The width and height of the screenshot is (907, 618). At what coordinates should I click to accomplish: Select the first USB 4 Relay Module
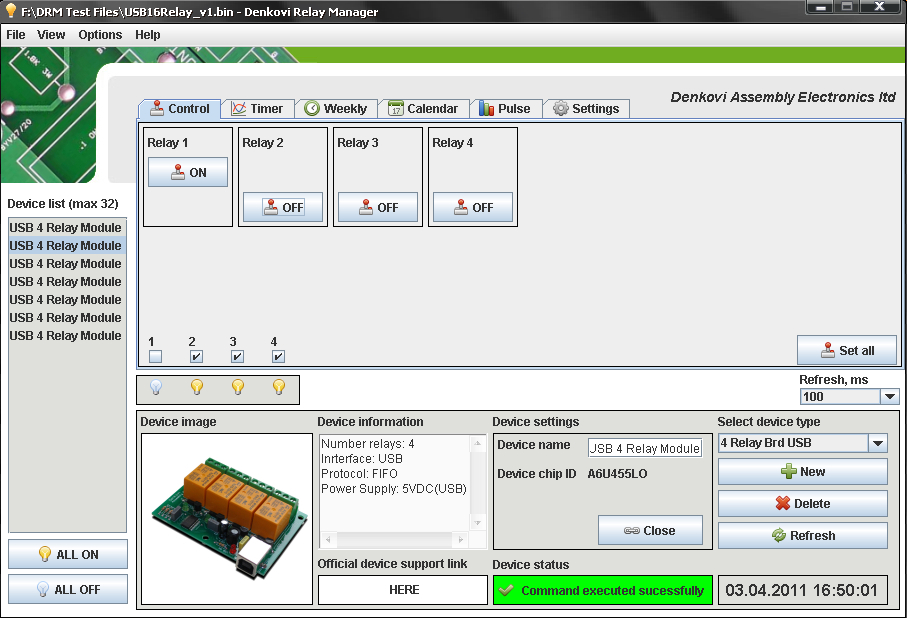(x=67, y=227)
